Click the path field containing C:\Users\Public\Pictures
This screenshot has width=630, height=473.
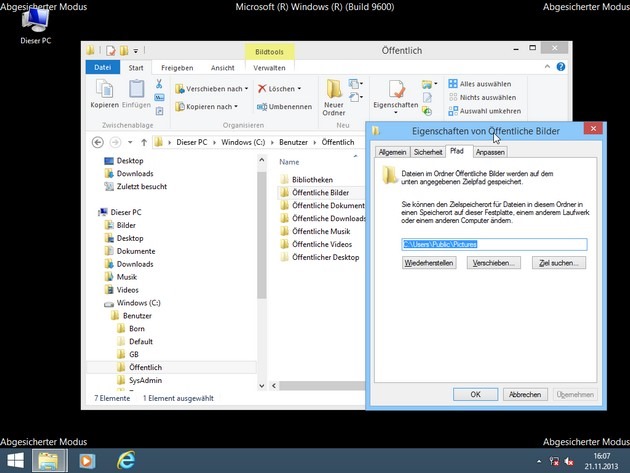494,244
